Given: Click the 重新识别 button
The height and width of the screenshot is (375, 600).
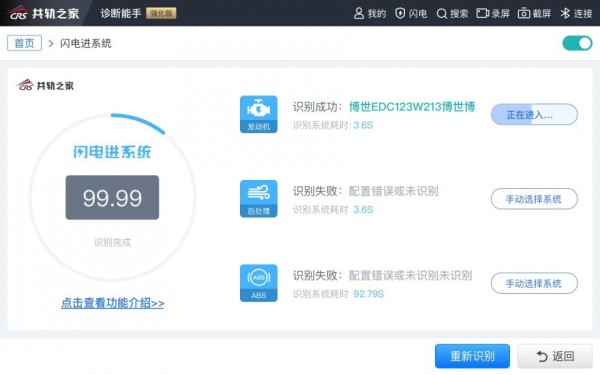Looking at the screenshot, I should pos(472,356).
